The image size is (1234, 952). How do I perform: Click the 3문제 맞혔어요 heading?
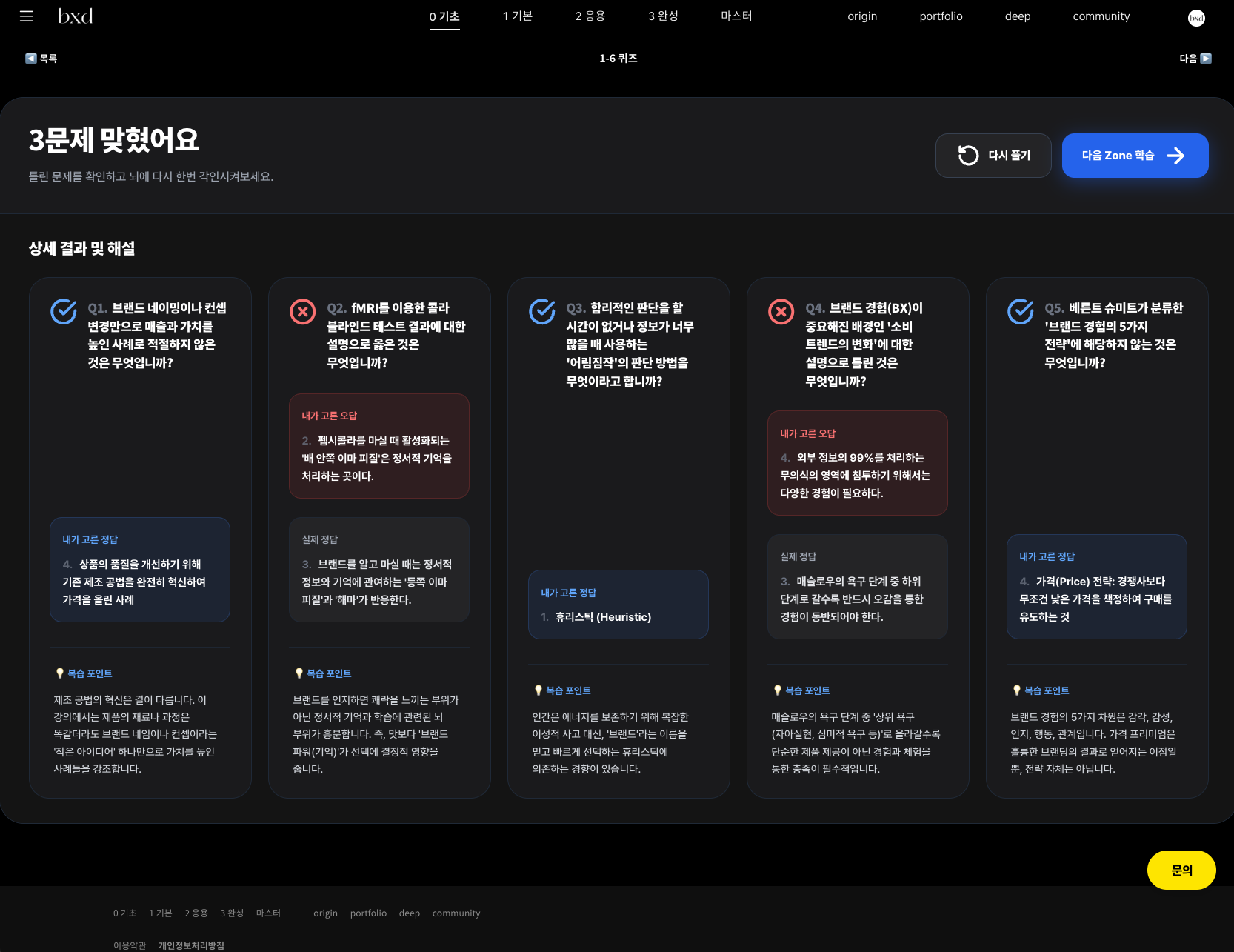(x=114, y=140)
